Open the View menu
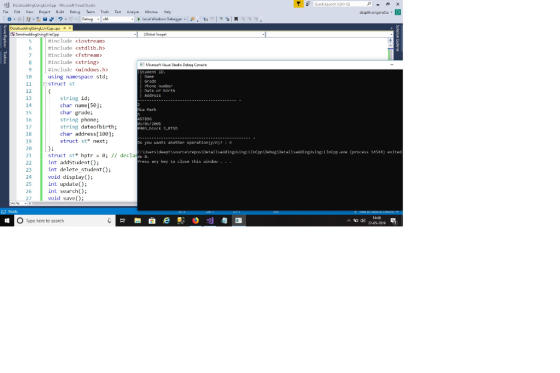The height and width of the screenshot is (373, 560). click(x=30, y=12)
